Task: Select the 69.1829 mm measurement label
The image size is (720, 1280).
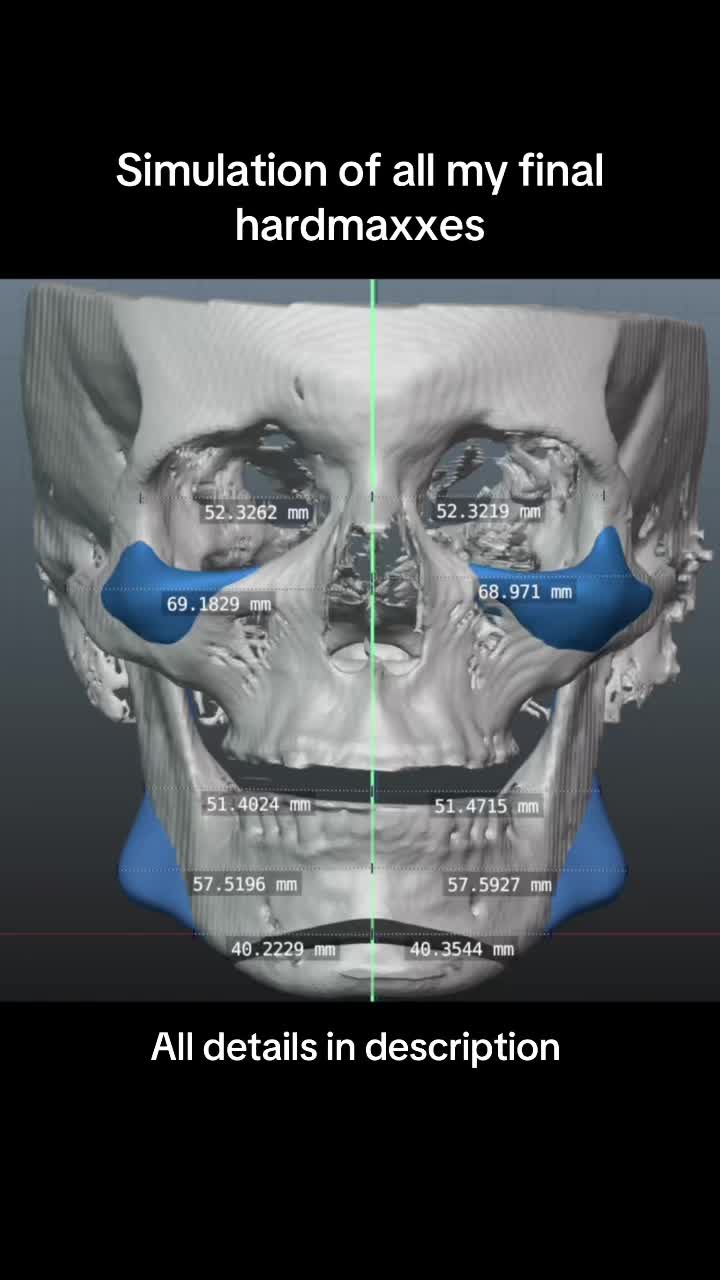Action: 219,605
